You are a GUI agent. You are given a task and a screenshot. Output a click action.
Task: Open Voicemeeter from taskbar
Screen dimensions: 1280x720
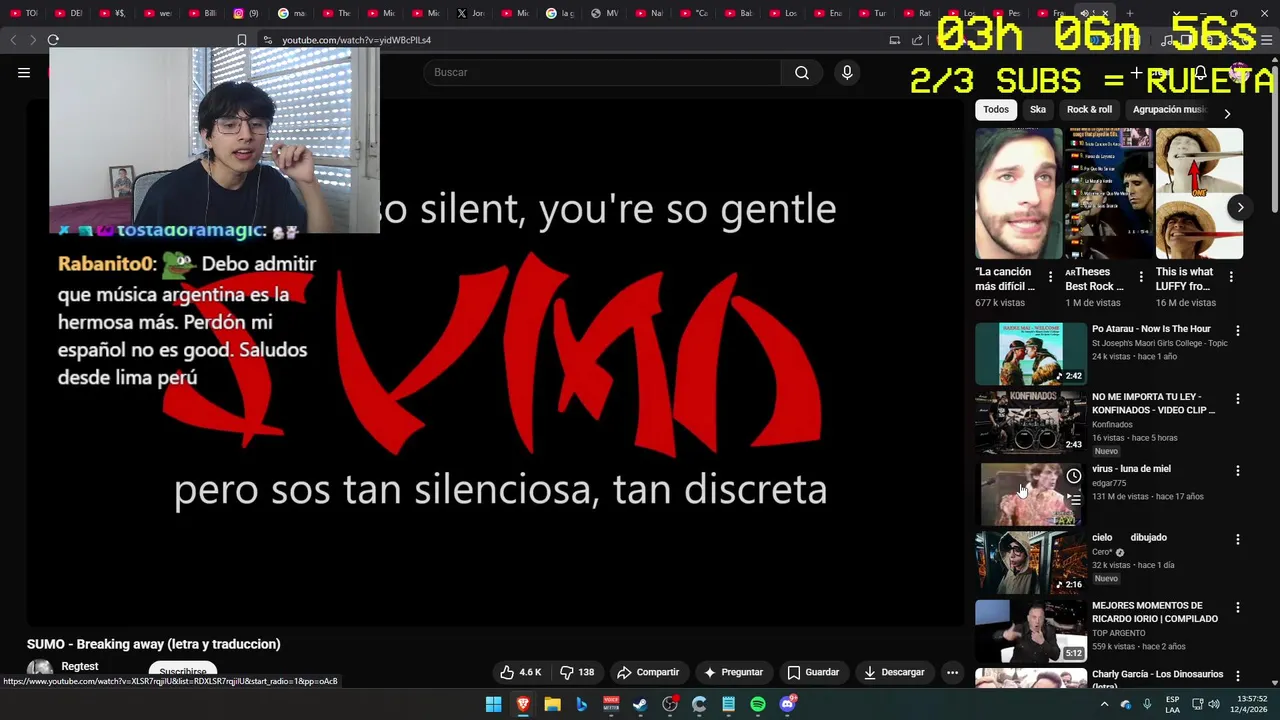pos(611,704)
